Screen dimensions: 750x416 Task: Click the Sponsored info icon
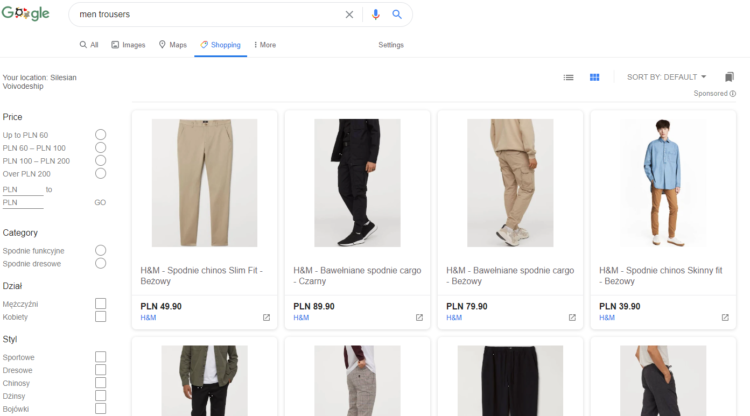point(732,94)
